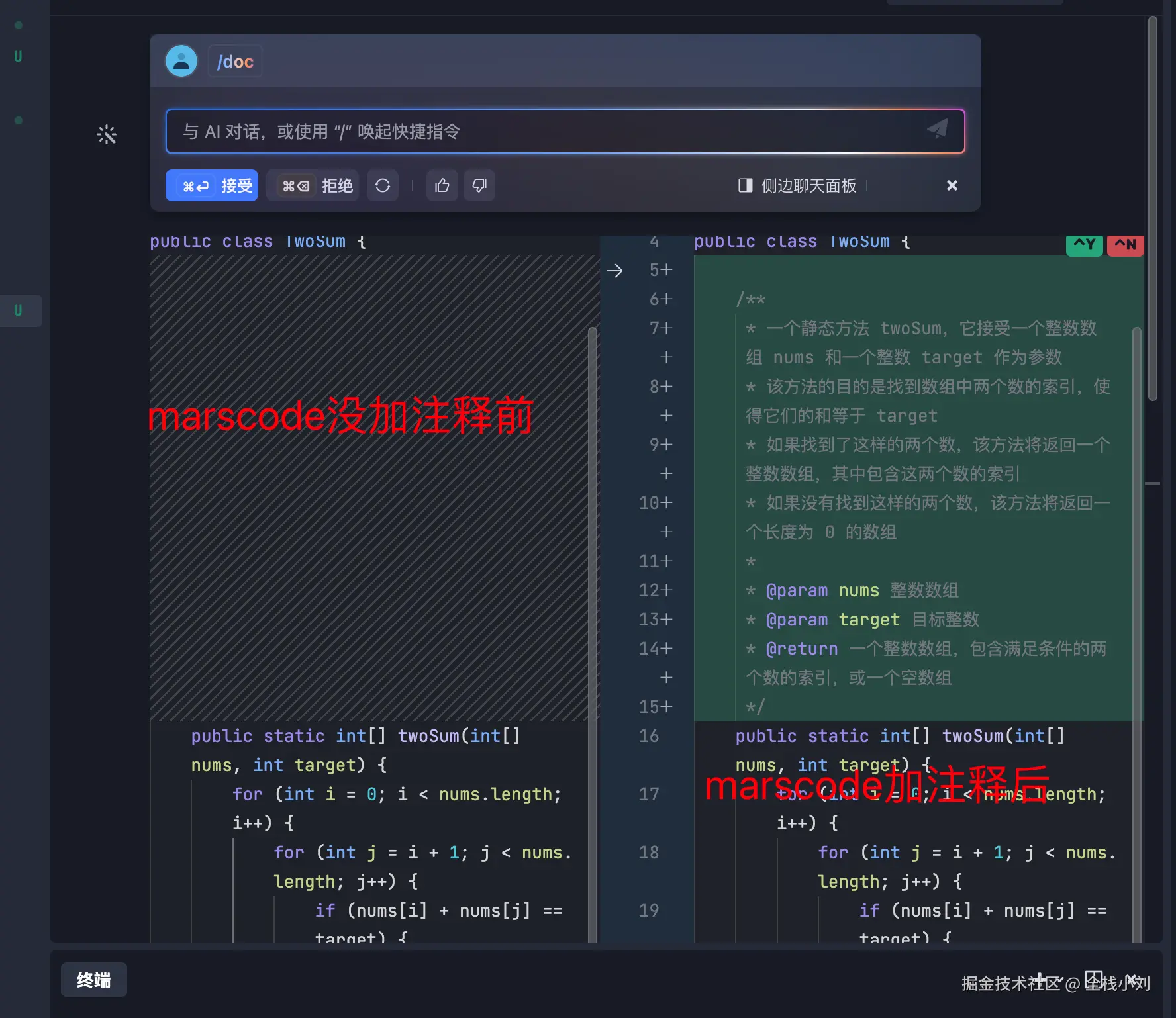Click added line marker "15+" in gutter
This screenshot has height=1018, width=1176.
[656, 707]
